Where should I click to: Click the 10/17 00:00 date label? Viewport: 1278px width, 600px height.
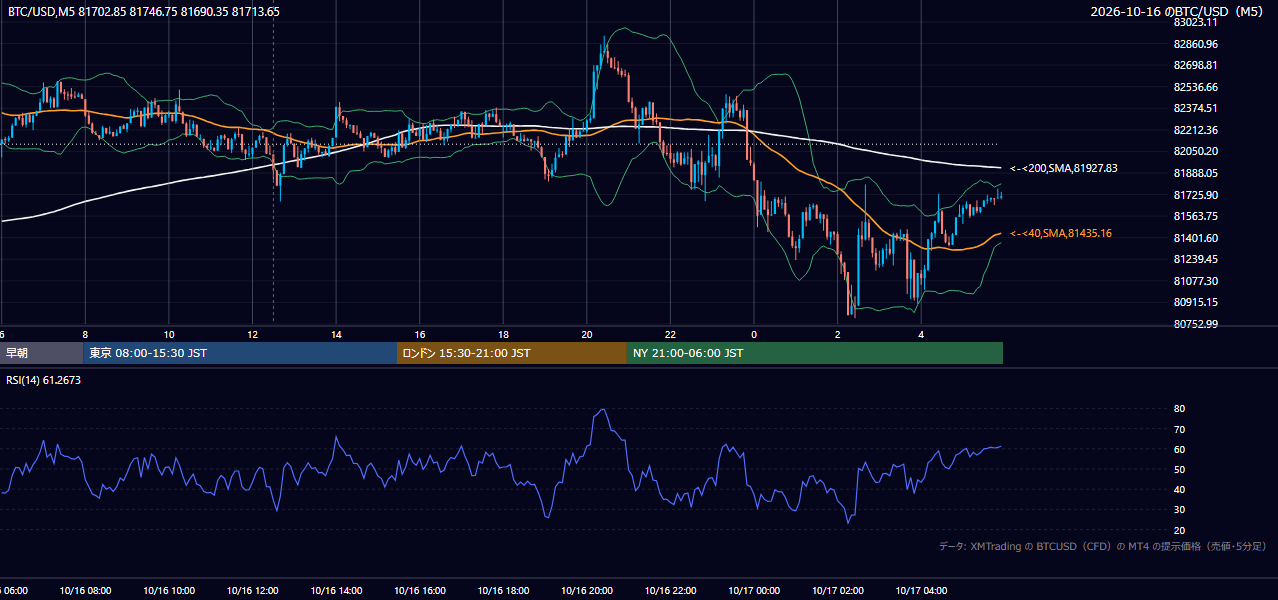click(x=754, y=591)
